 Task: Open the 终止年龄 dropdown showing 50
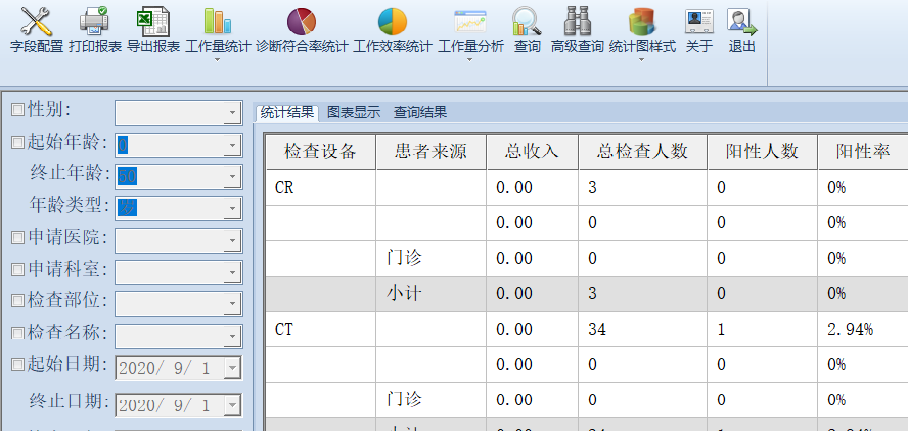[x=232, y=177]
